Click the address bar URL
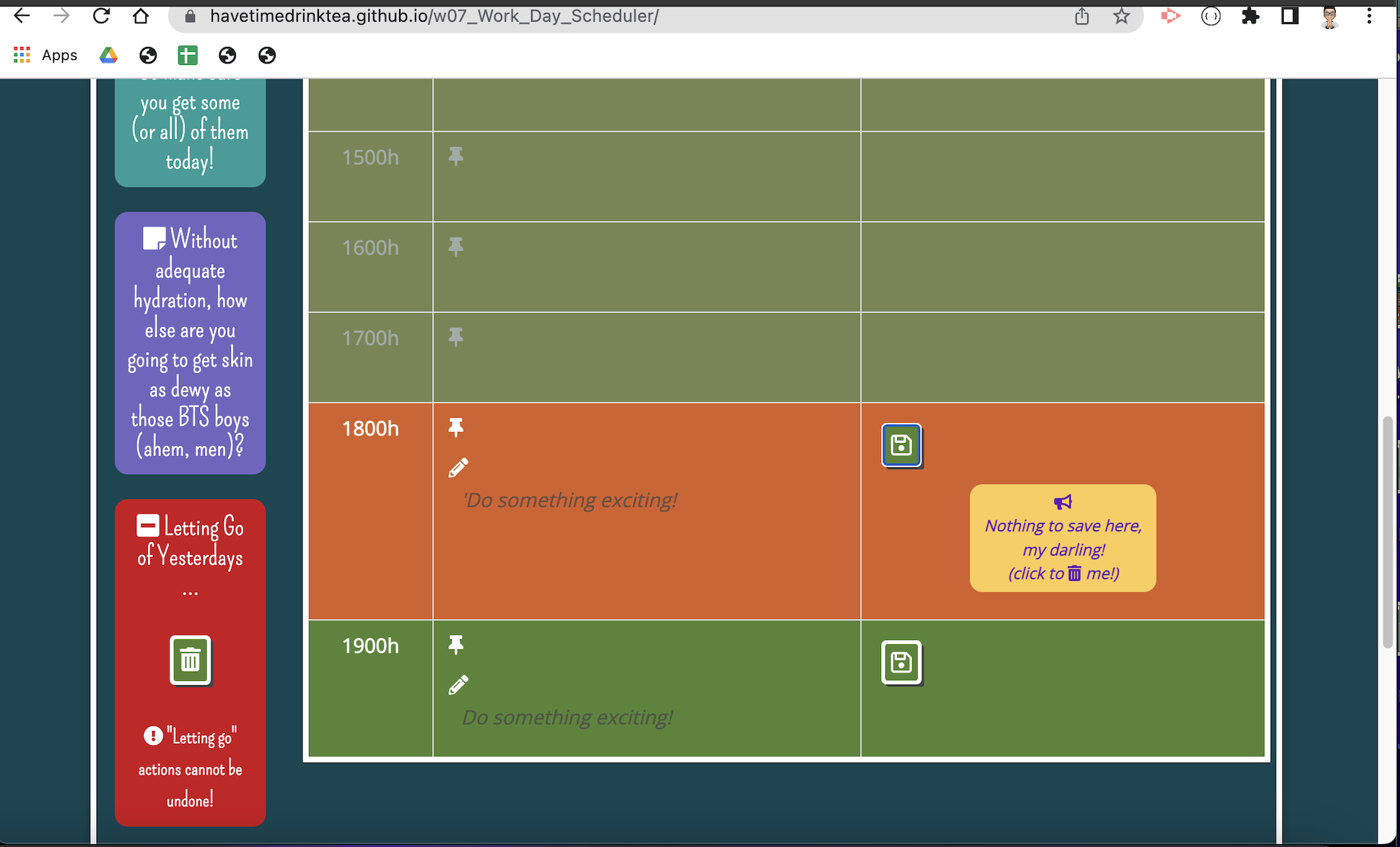 coord(433,16)
